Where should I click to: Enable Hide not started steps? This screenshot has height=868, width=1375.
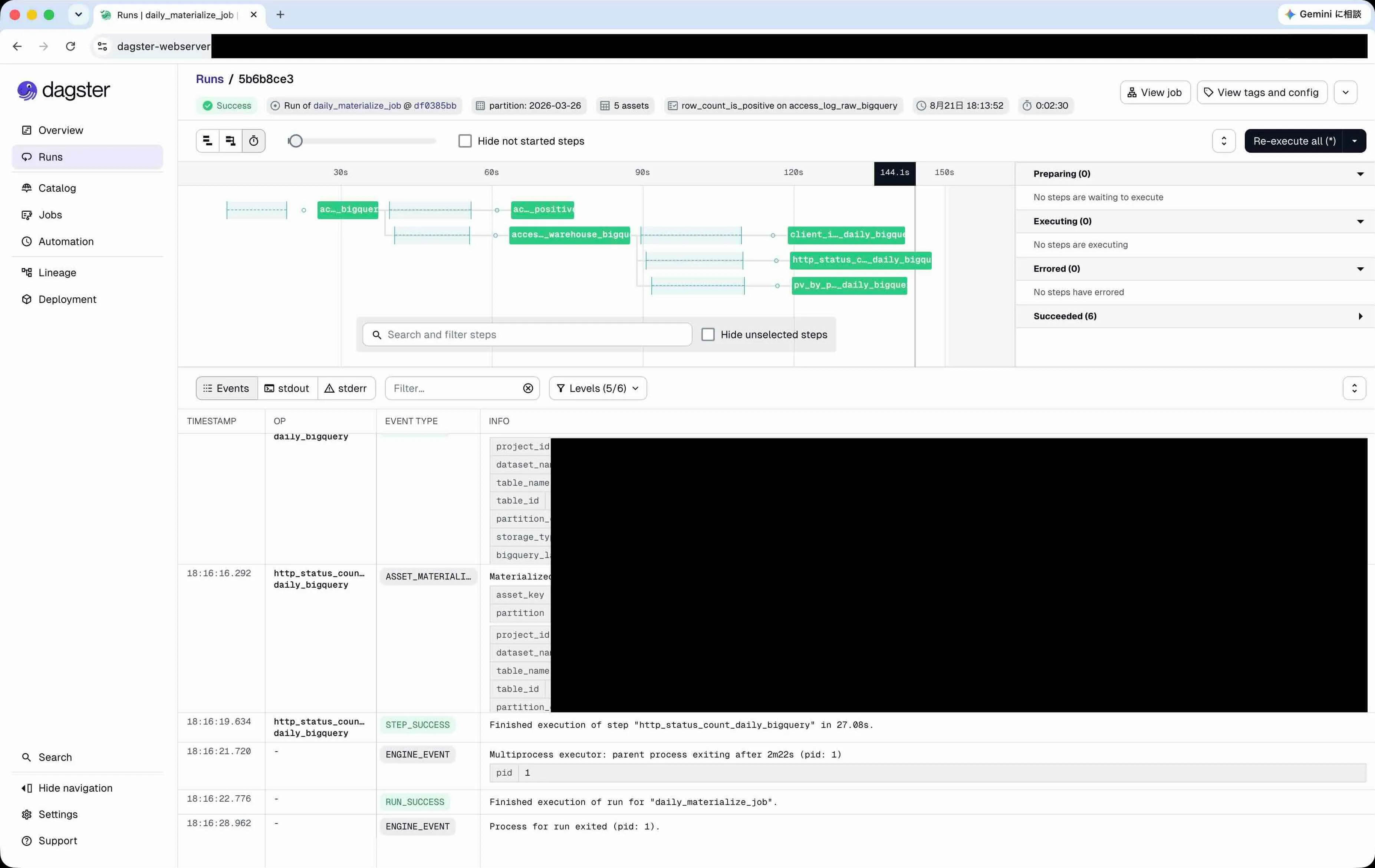[465, 141]
